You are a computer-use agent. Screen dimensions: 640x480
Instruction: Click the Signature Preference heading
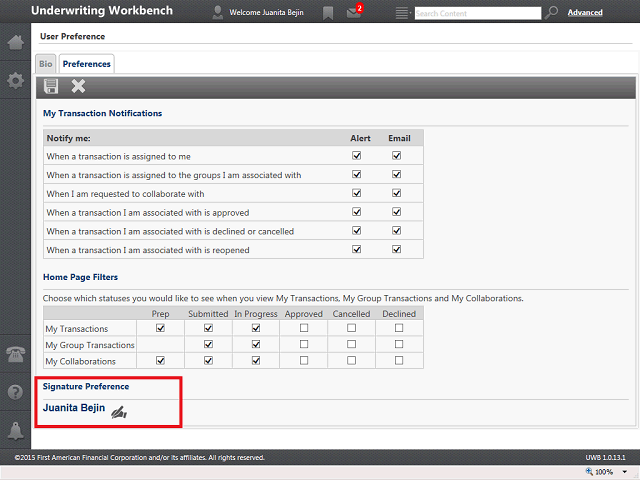86,387
